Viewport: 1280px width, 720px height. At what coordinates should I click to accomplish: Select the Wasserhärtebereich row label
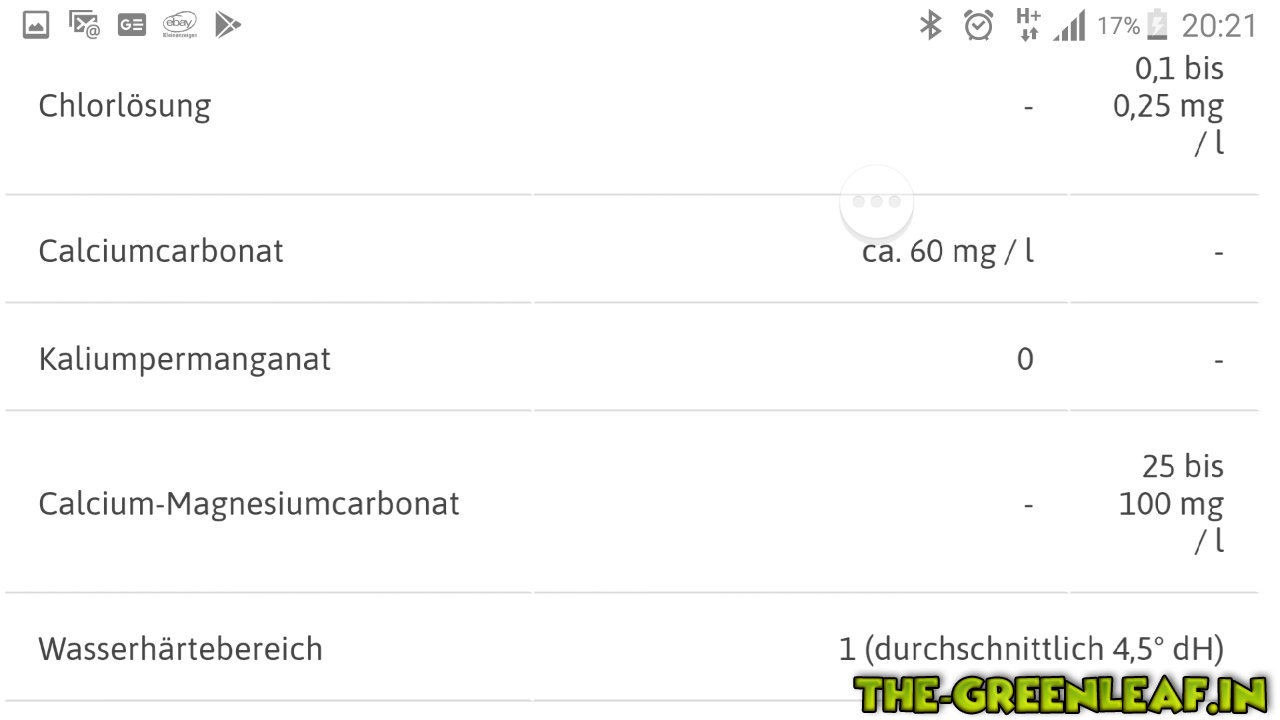[x=181, y=649]
